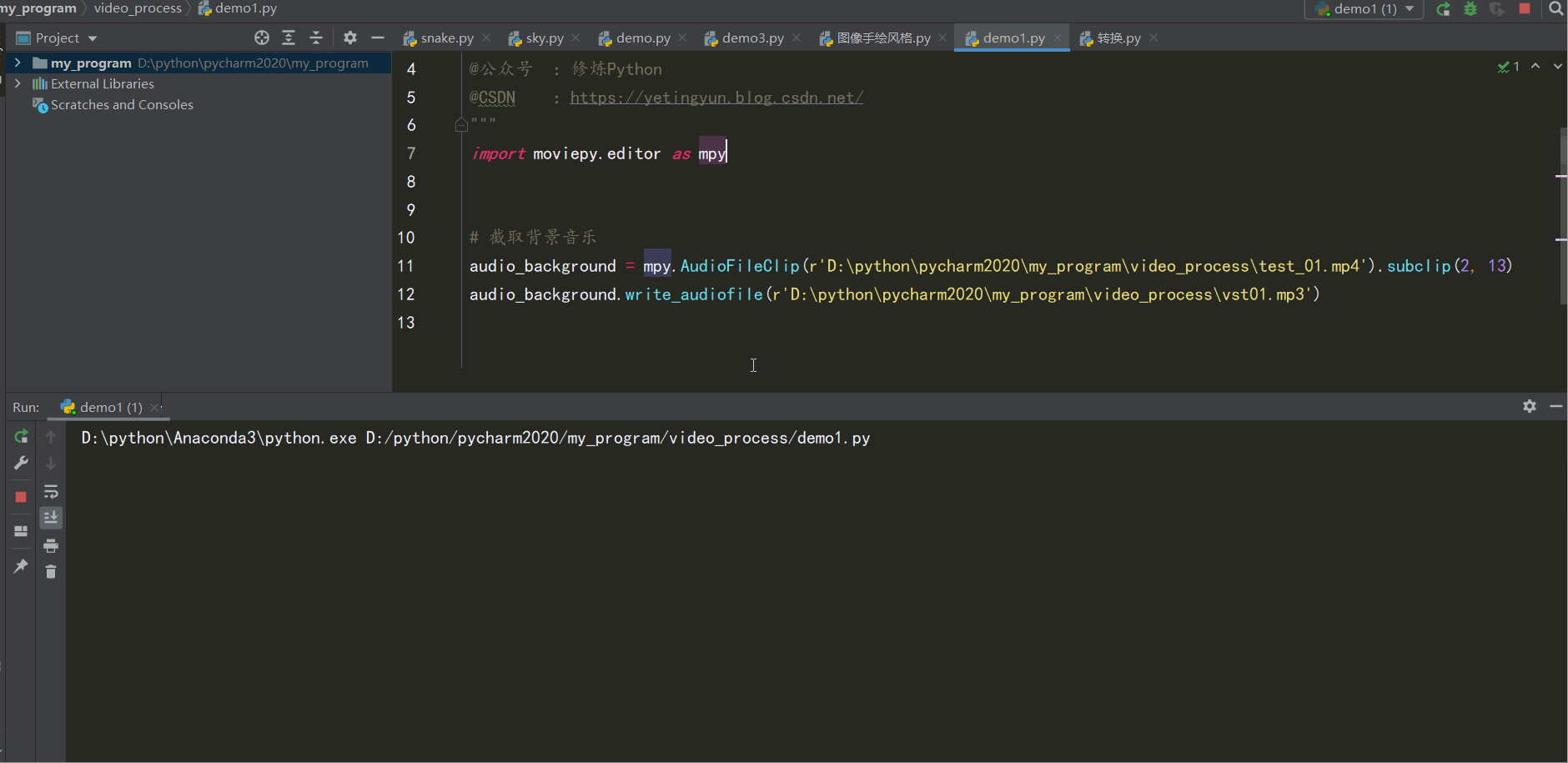Toggle scroll to end in Run console
The image size is (1568, 763).
point(51,518)
